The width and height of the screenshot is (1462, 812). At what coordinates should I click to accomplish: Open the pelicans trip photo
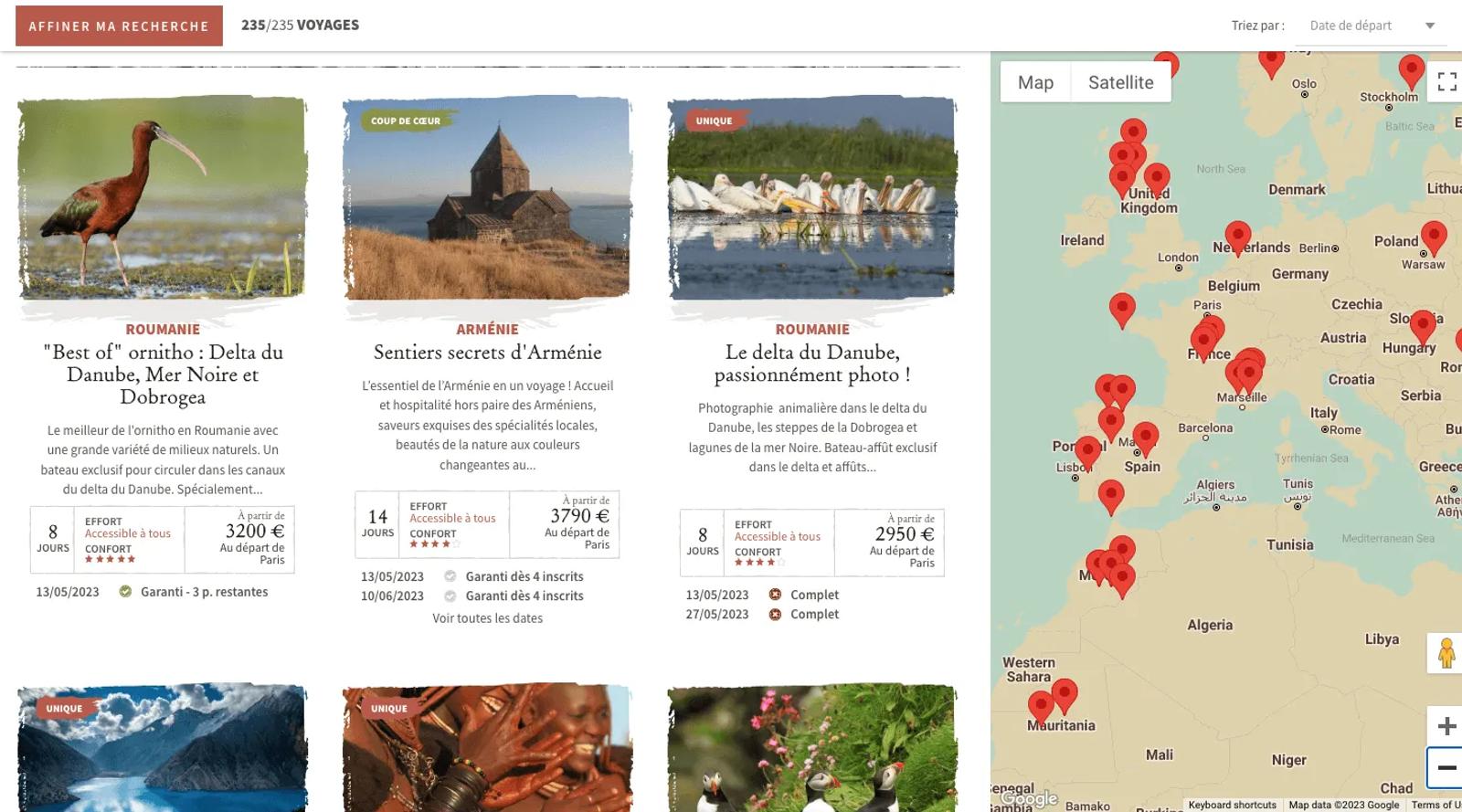tap(812, 197)
